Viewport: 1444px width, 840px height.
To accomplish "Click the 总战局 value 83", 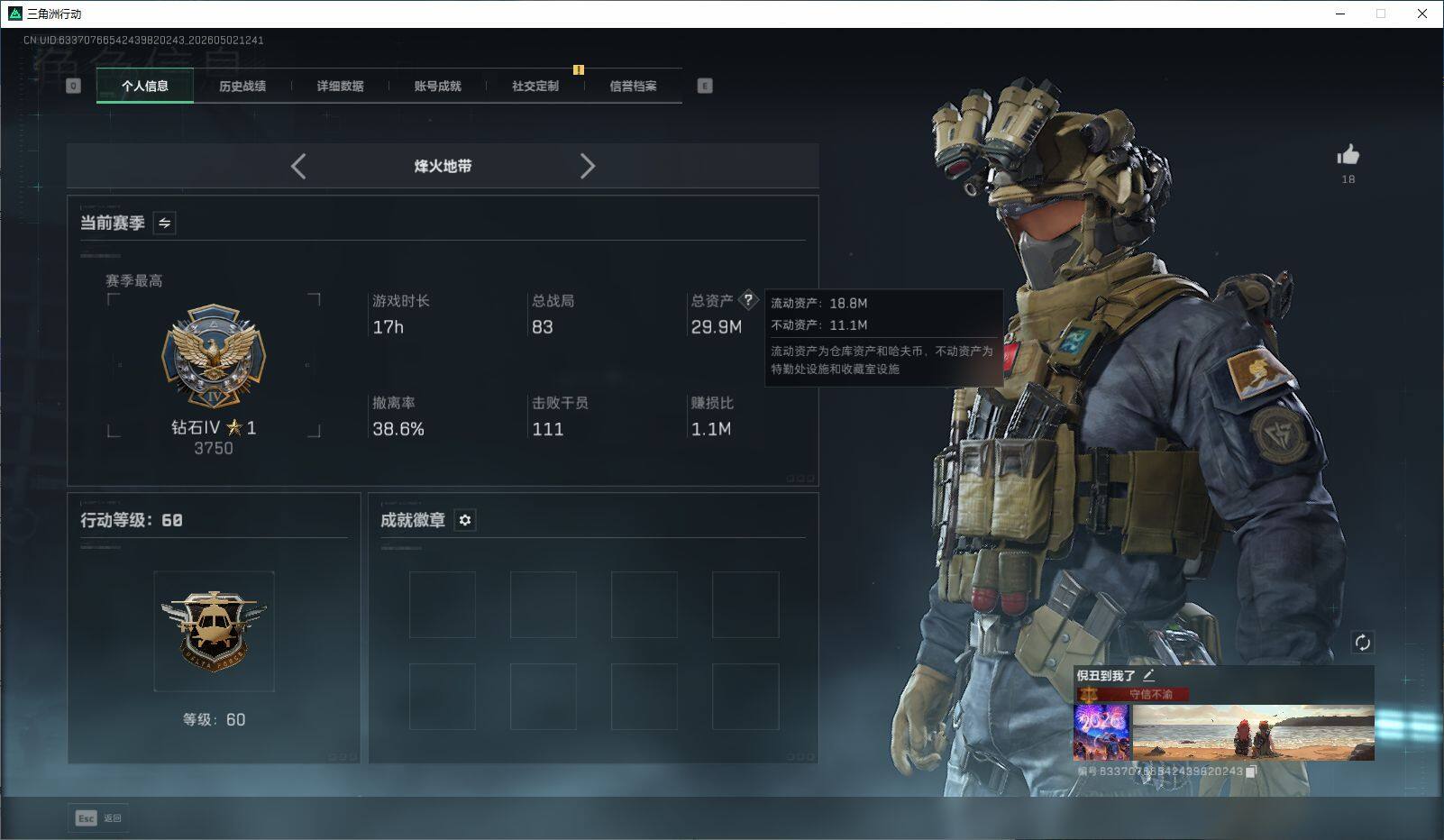I will (x=543, y=327).
